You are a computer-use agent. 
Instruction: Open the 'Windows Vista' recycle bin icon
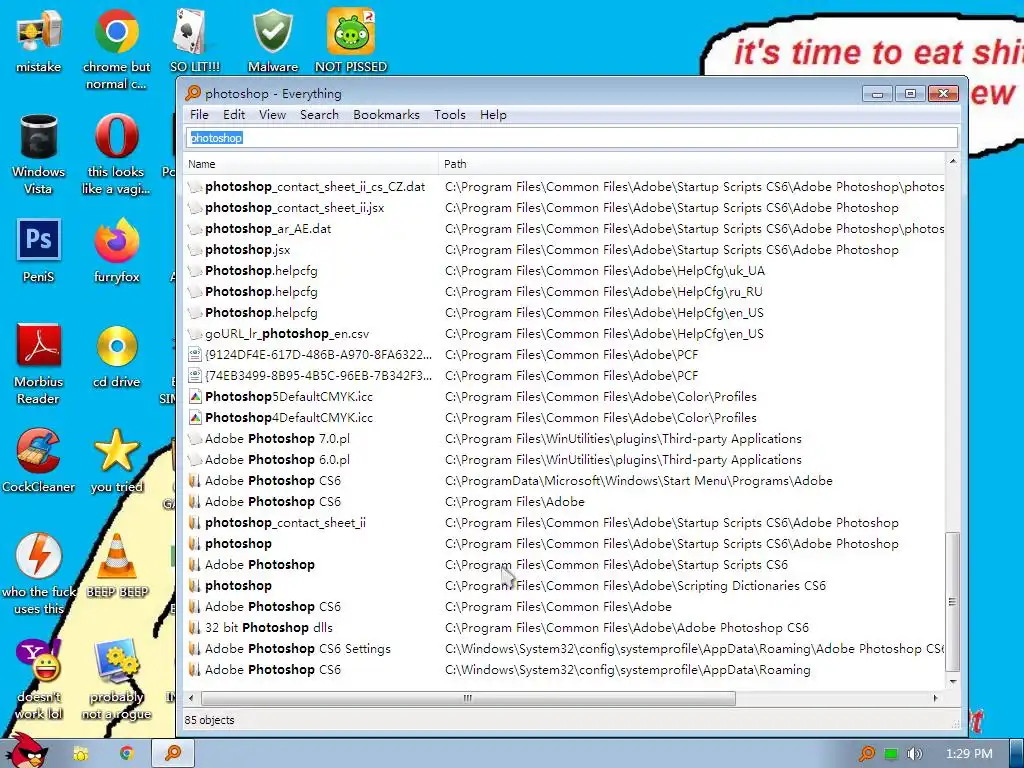point(39,154)
